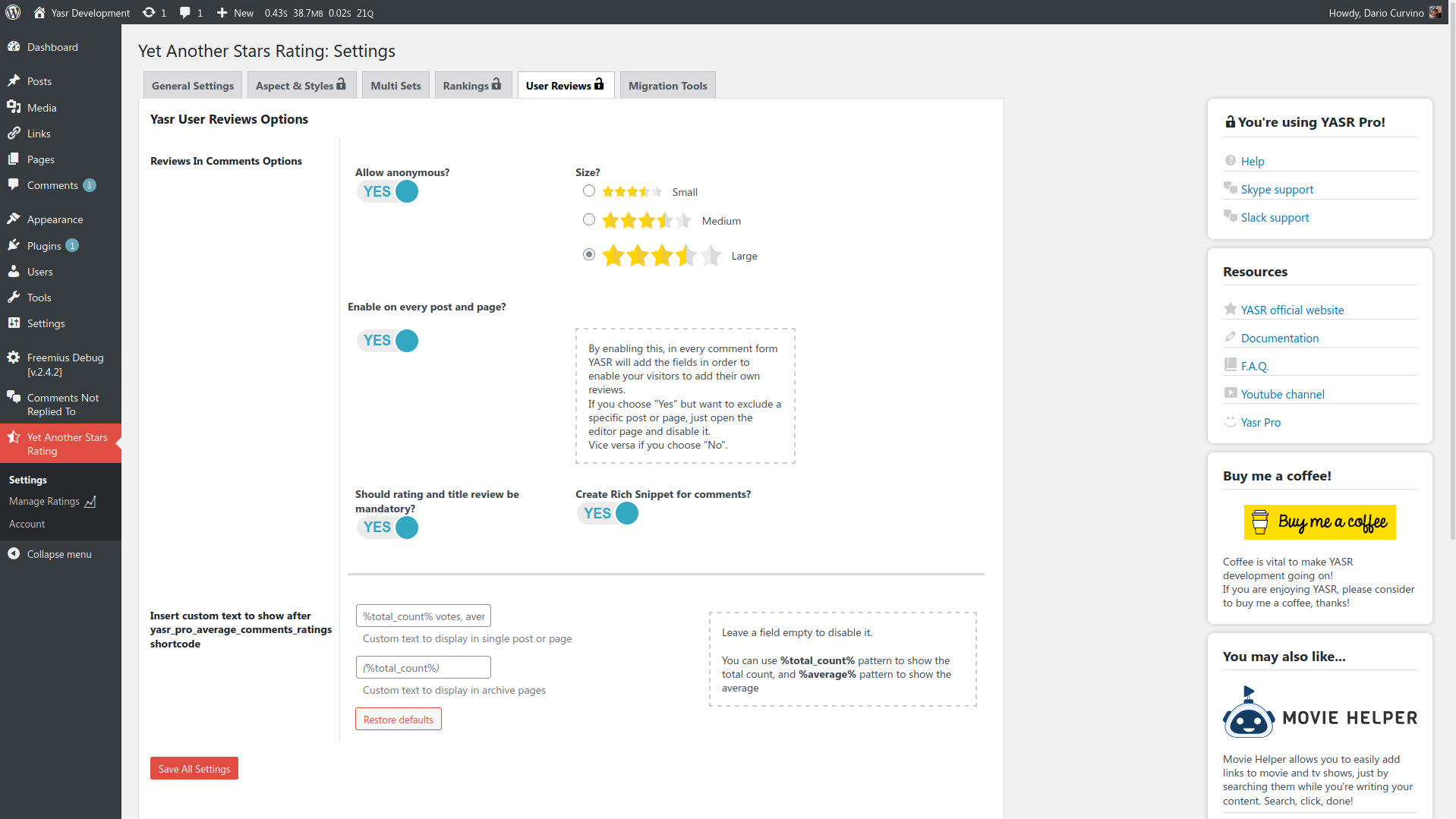This screenshot has width=1456, height=819.
Task: Click the Collapse menu arrow icon
Action: (x=14, y=553)
